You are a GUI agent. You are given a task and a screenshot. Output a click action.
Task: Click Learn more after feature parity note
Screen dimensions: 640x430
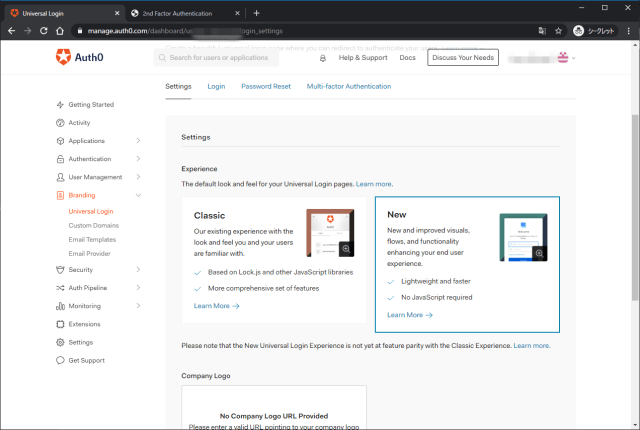531,346
